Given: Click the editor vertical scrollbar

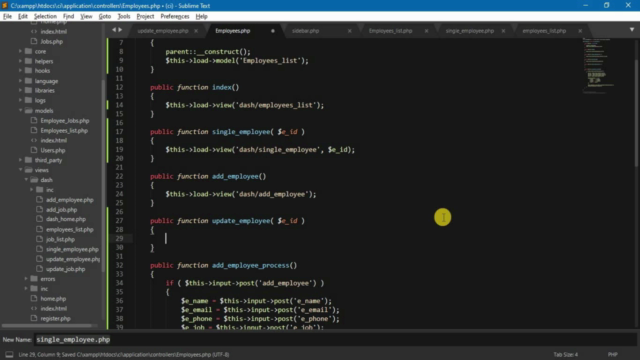Looking at the screenshot, I should 636,113.
